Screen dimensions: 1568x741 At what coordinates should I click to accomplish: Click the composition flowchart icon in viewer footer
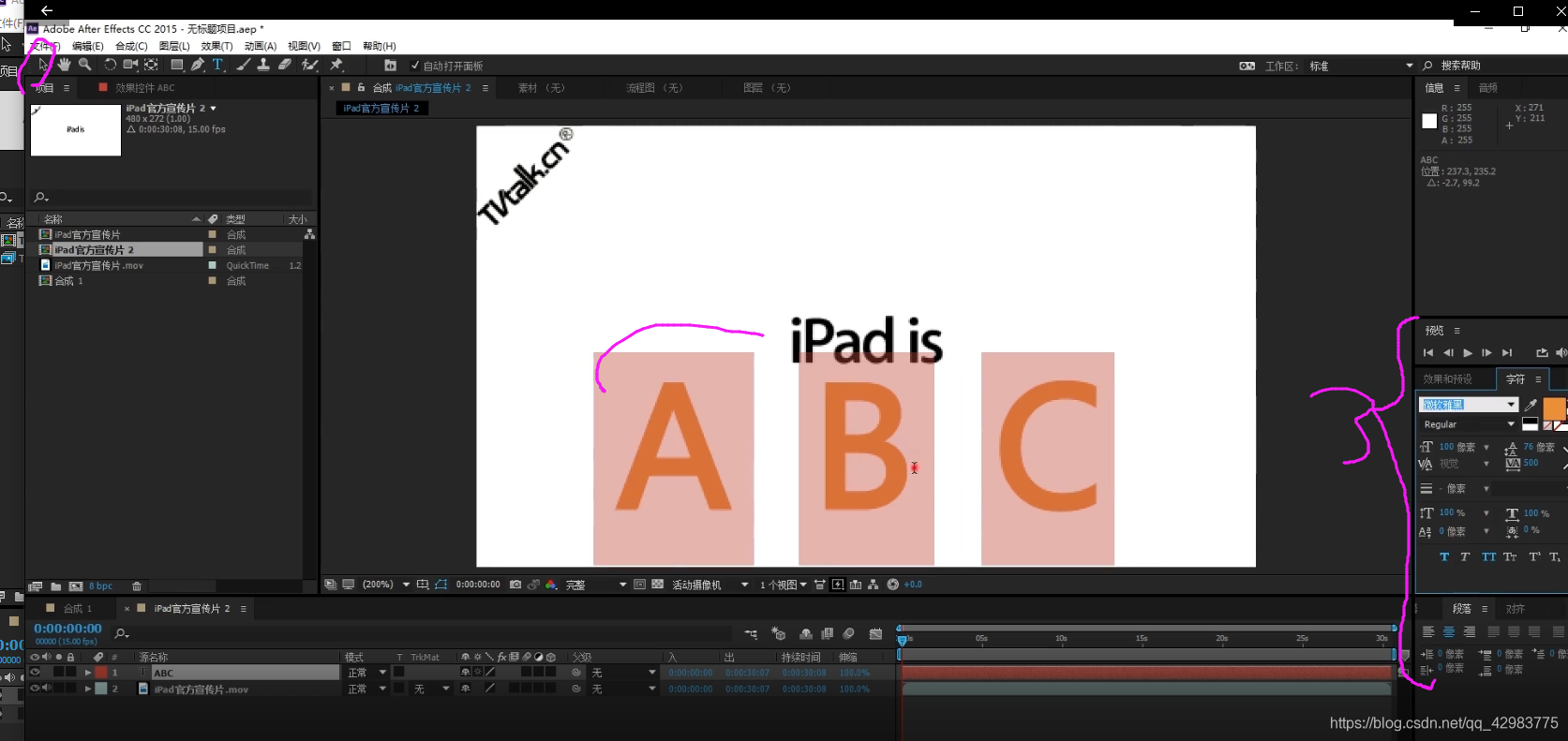pos(873,585)
